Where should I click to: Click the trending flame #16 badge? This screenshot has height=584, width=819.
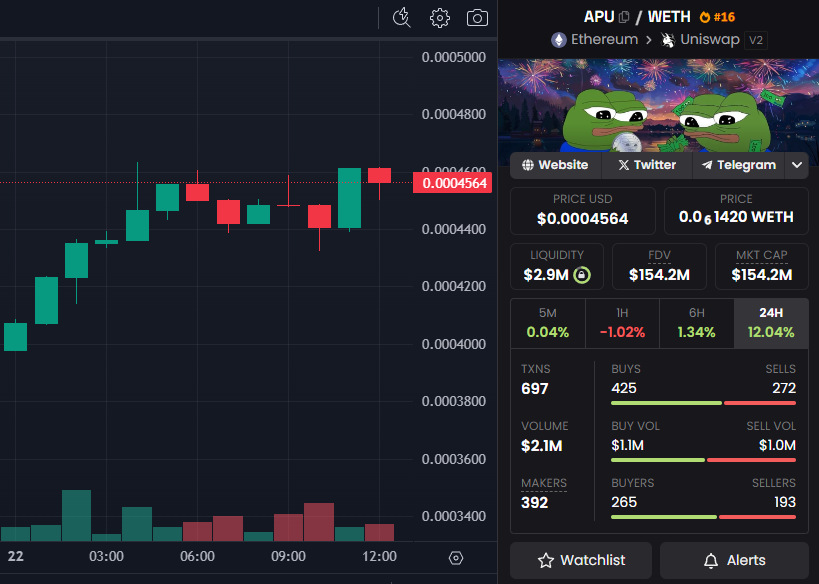coord(717,17)
